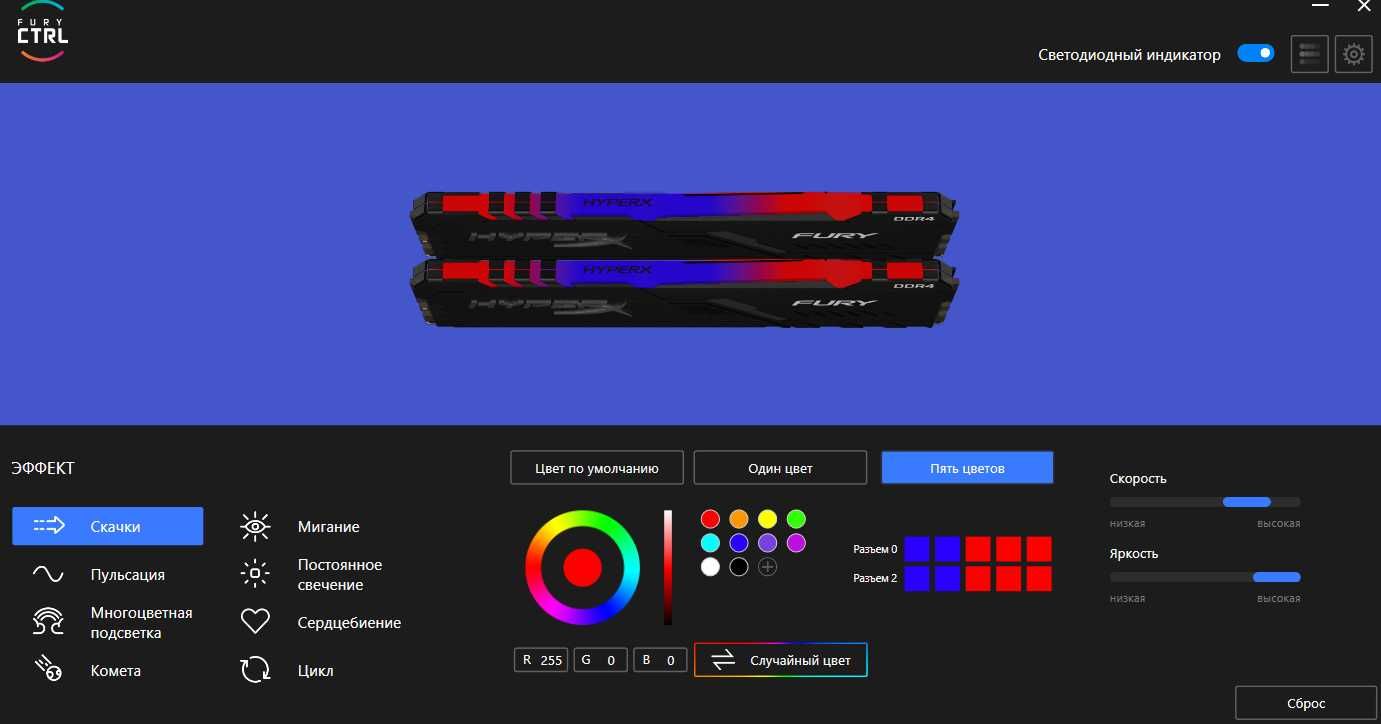
Task: Click the Яркость brightness slider
Action: coord(1205,577)
